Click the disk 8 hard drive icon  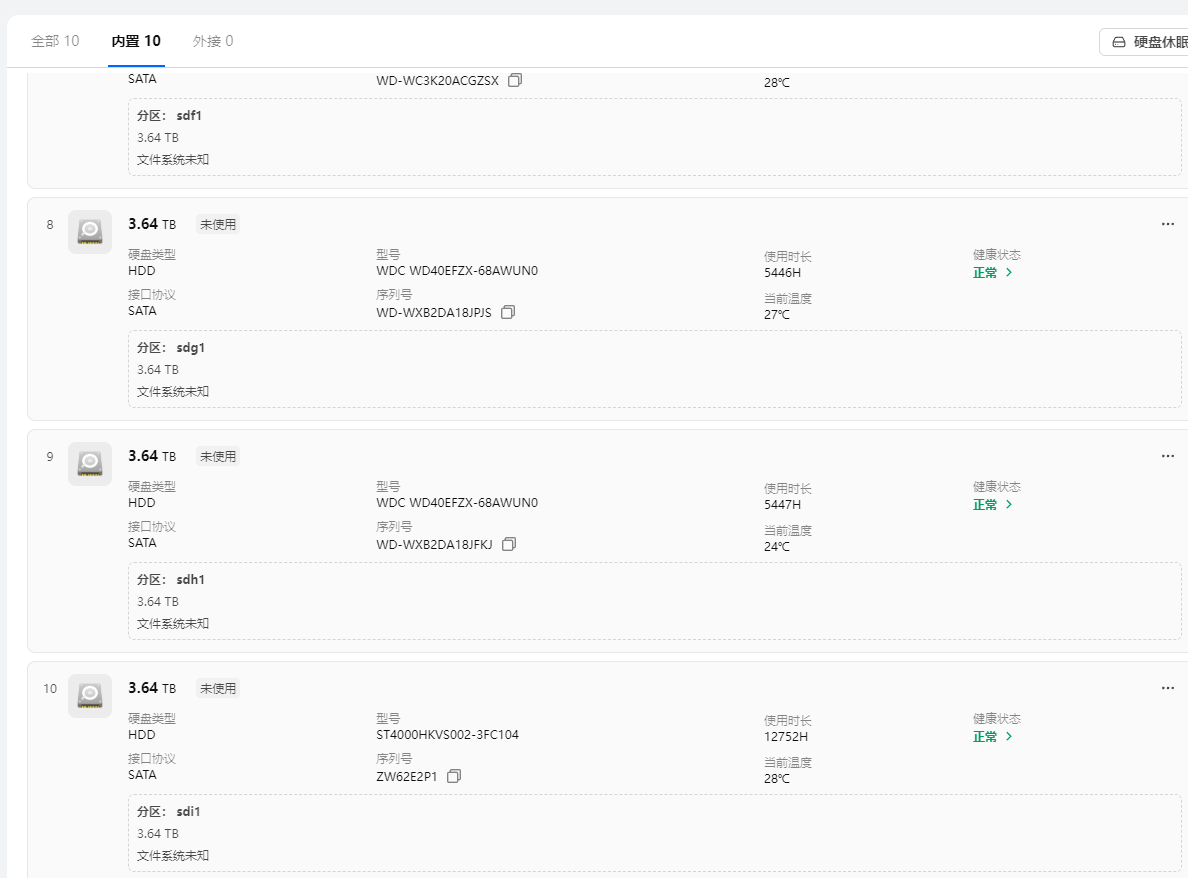pyautogui.click(x=90, y=231)
